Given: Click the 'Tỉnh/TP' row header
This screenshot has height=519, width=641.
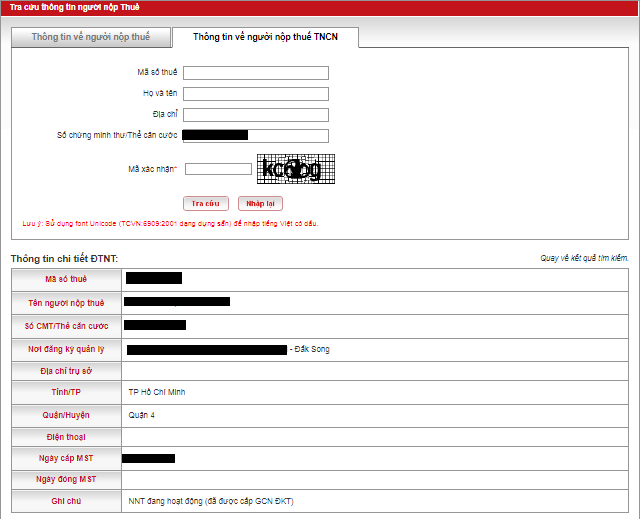Looking at the screenshot, I should pos(66,392).
